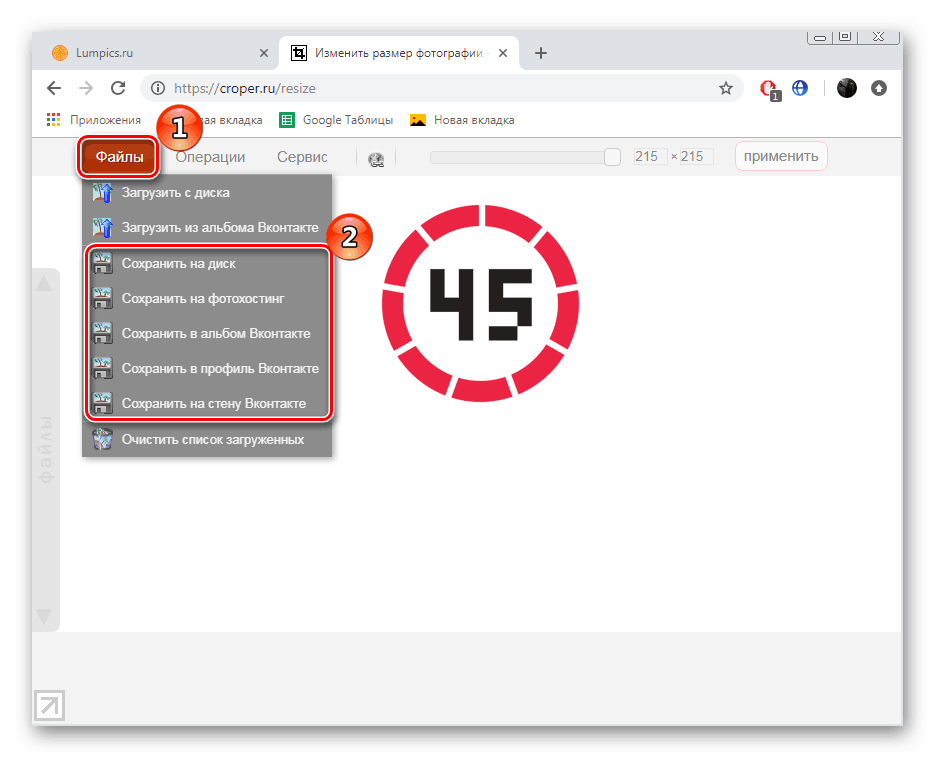This screenshot has height=758, width=935.
Task: Click upload icon beside Загрузить с диска
Action: point(103,193)
